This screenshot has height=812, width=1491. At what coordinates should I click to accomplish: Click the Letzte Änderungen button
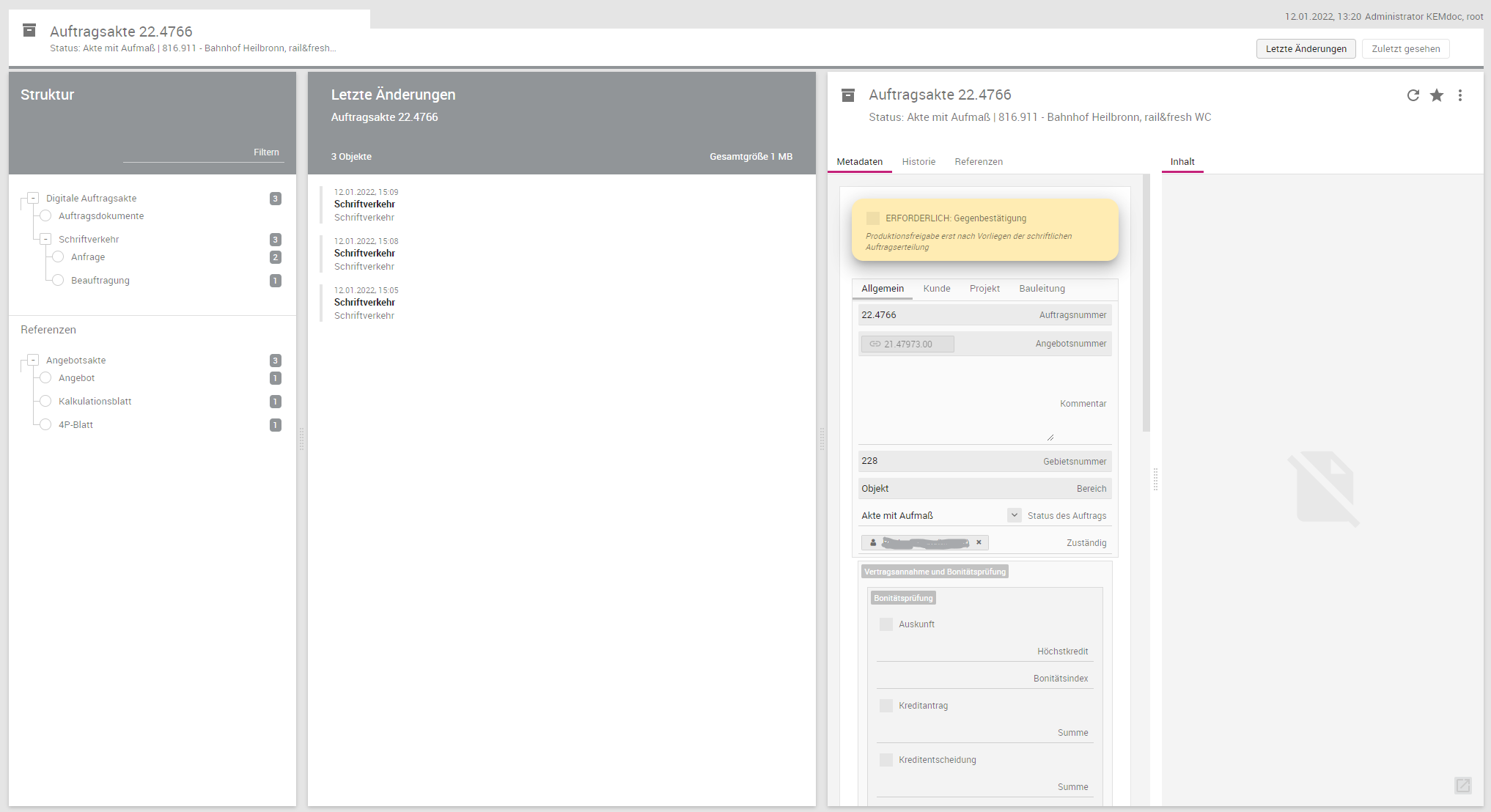(x=1306, y=49)
